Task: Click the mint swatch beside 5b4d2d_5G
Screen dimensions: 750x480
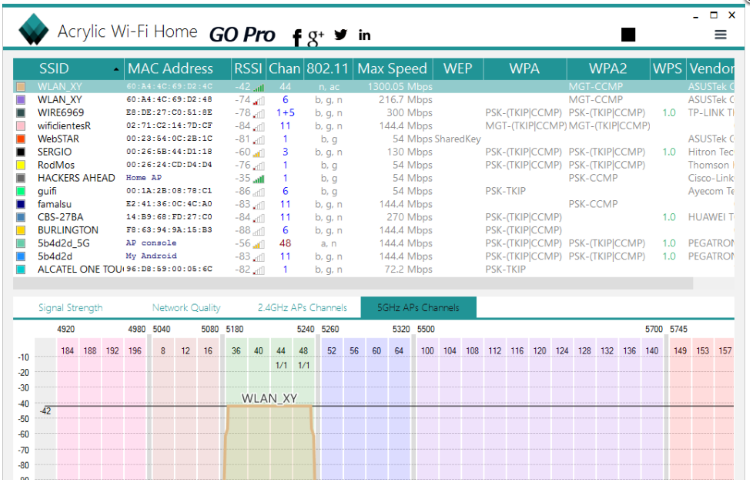Action: pyautogui.click(x=21, y=243)
